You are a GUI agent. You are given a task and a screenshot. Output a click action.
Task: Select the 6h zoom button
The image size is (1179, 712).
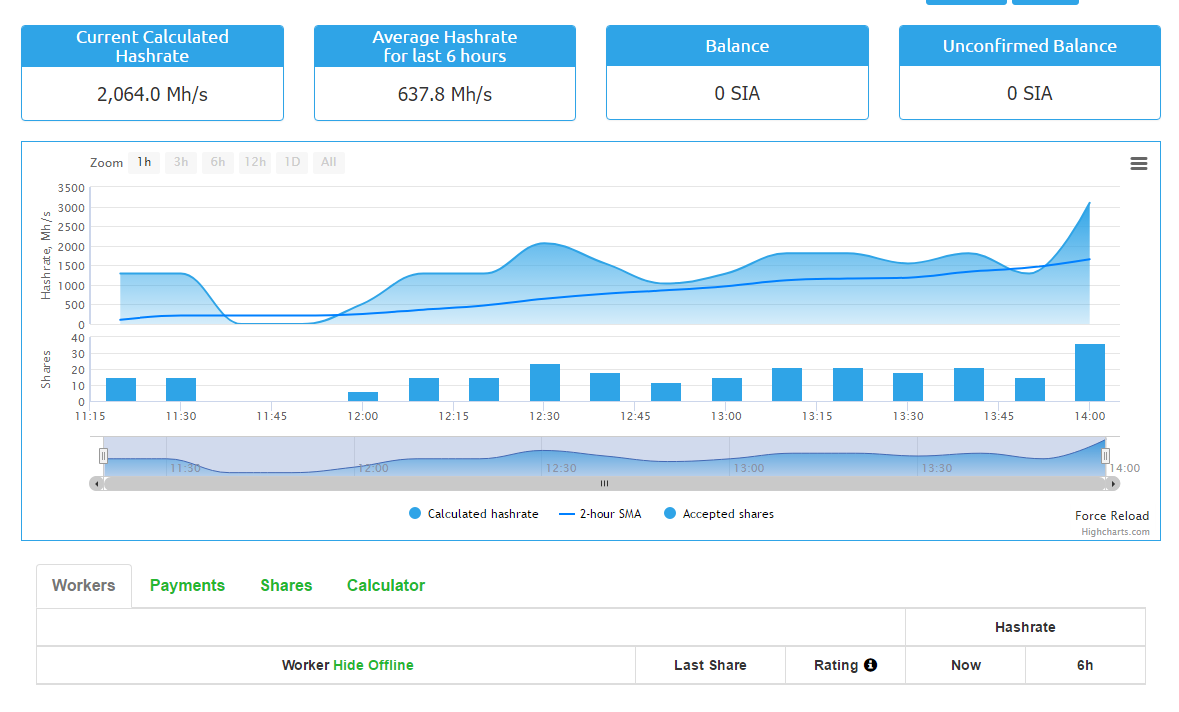pos(217,163)
